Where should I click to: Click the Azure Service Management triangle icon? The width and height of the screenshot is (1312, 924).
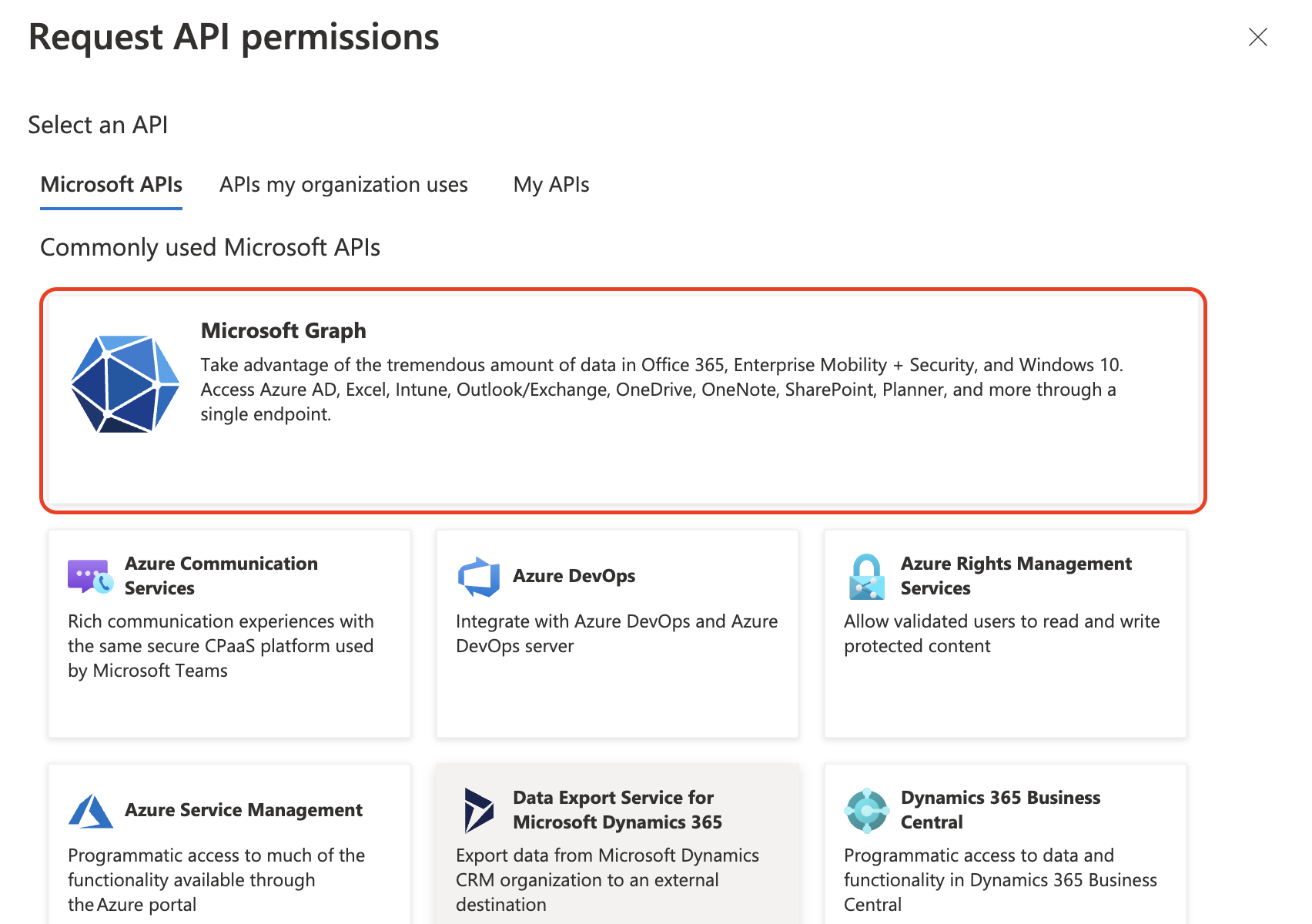pos(91,811)
